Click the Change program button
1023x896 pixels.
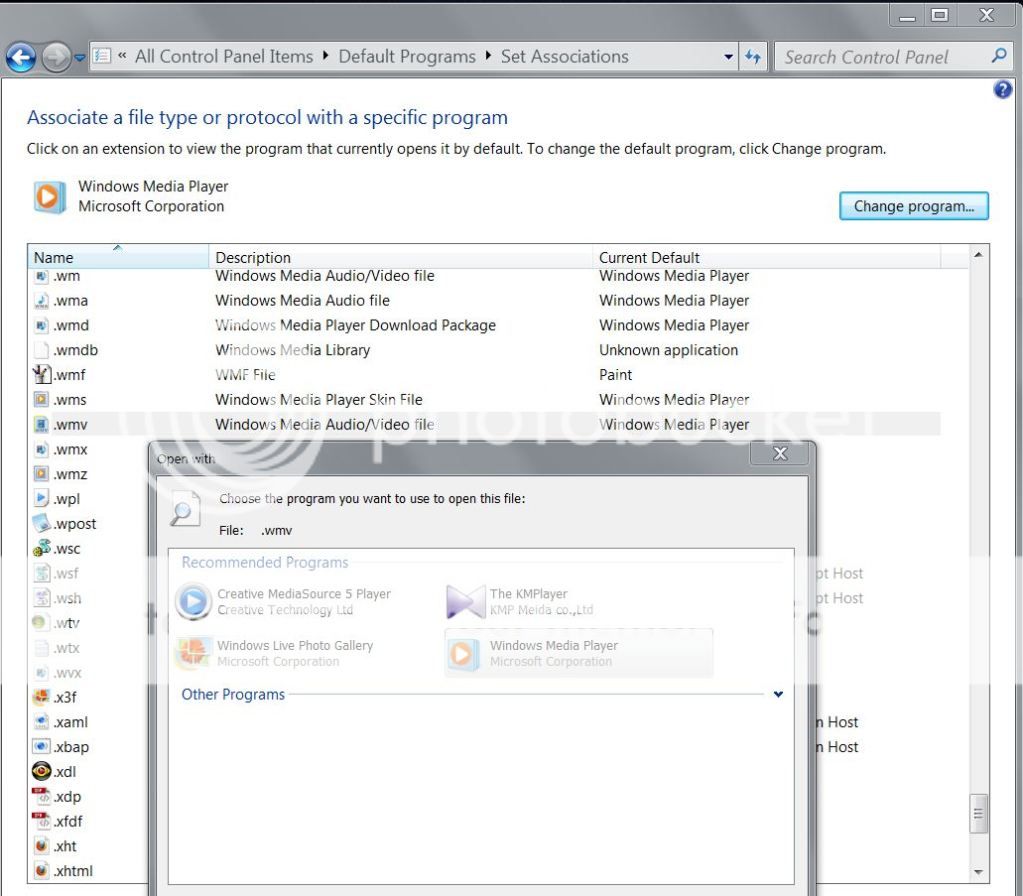click(913, 206)
